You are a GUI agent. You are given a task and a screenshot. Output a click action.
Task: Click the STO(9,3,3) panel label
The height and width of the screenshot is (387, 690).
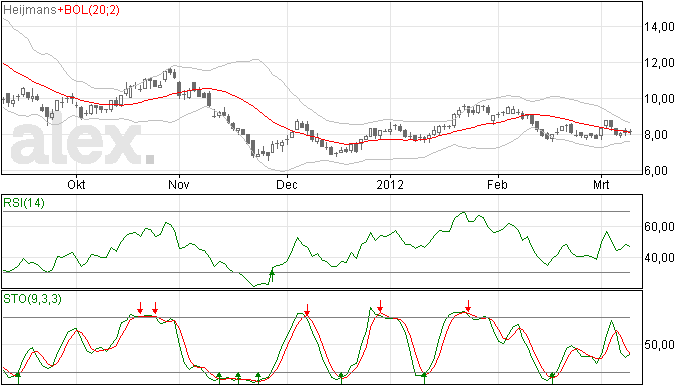(x=32, y=299)
